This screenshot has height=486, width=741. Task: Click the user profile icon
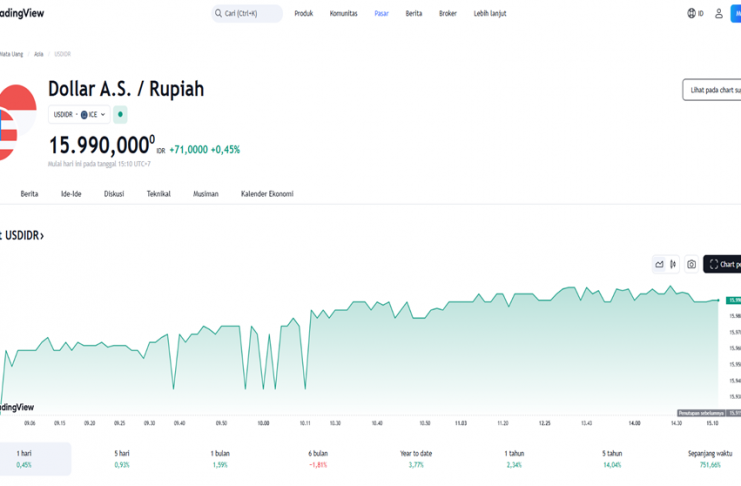(x=718, y=14)
